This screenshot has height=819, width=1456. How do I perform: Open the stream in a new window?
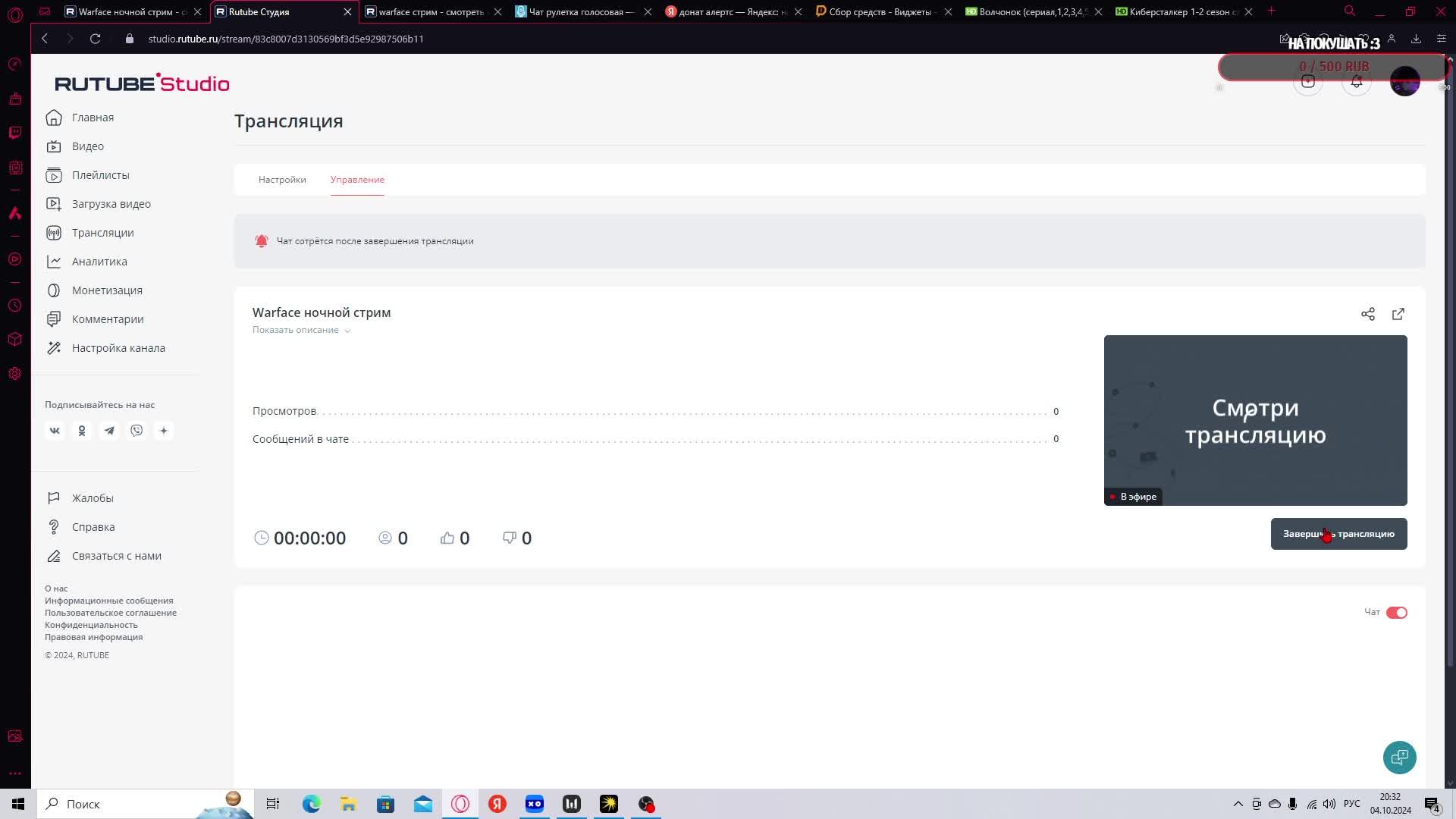coord(1398,314)
